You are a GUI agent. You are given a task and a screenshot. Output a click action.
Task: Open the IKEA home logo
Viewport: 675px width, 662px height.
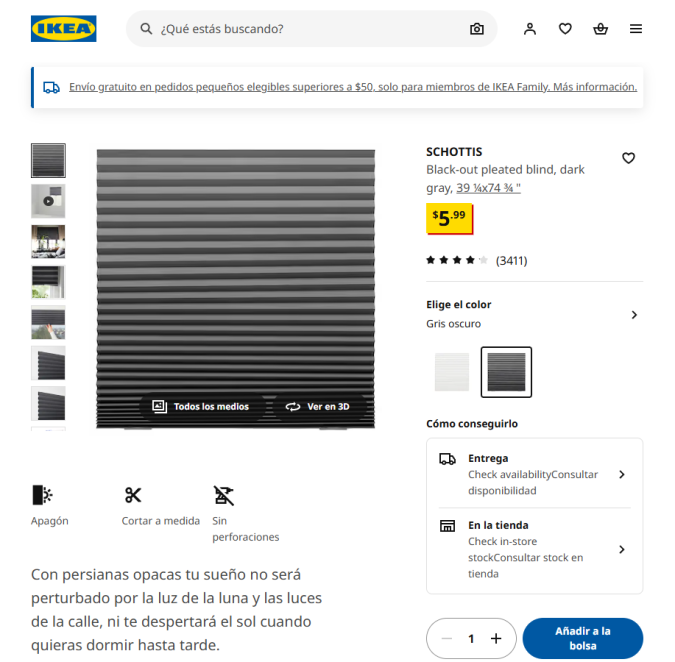(x=64, y=28)
